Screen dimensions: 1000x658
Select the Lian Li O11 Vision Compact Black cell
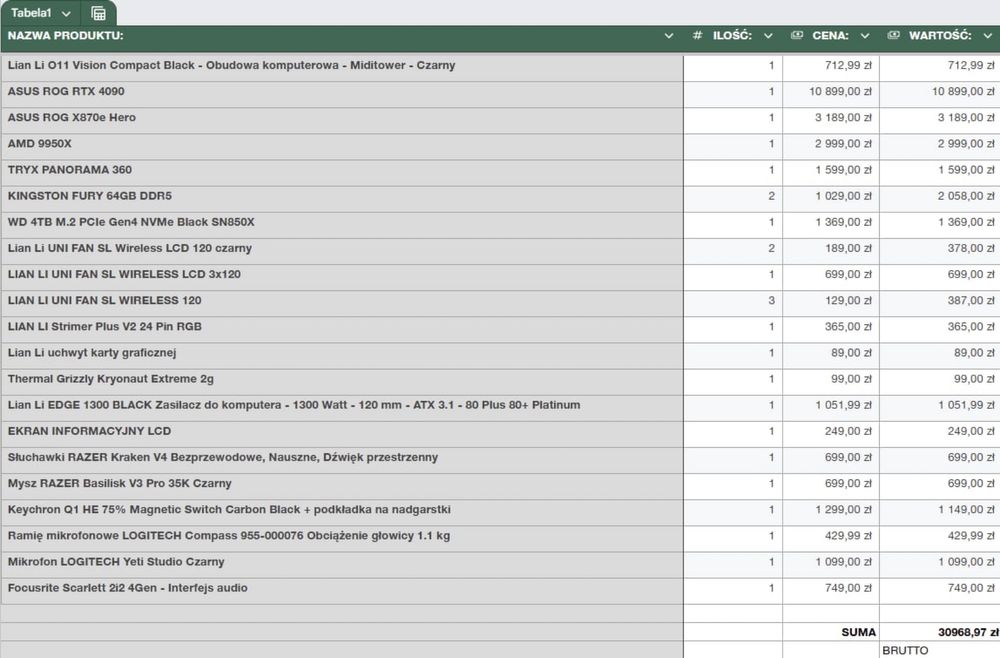tap(342, 66)
